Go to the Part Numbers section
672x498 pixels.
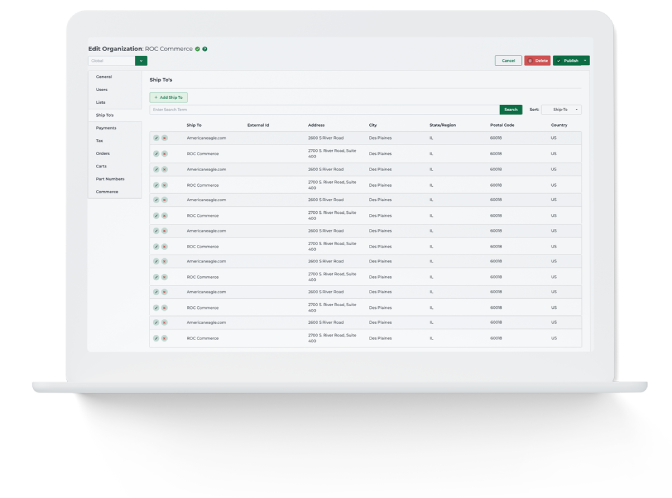point(108,179)
